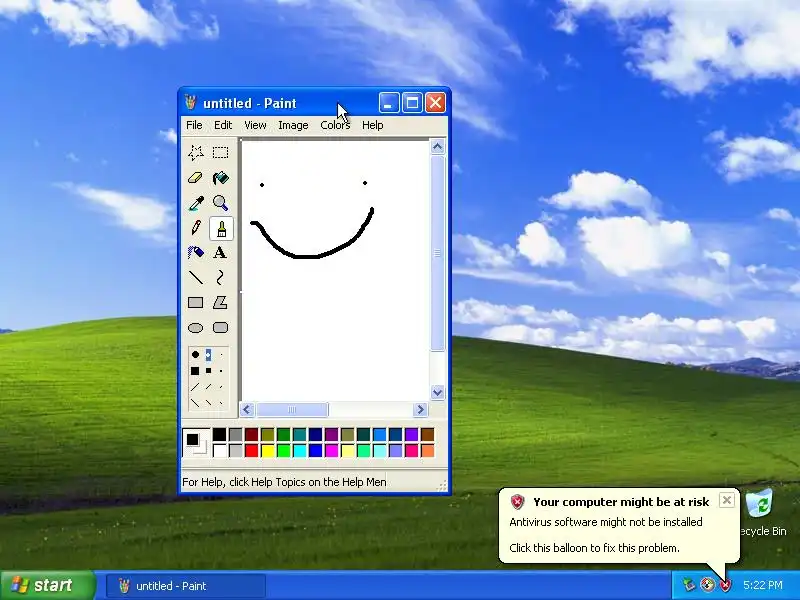800x600 pixels.
Task: Click the horizontal scrollbar thumb
Action: [292, 409]
